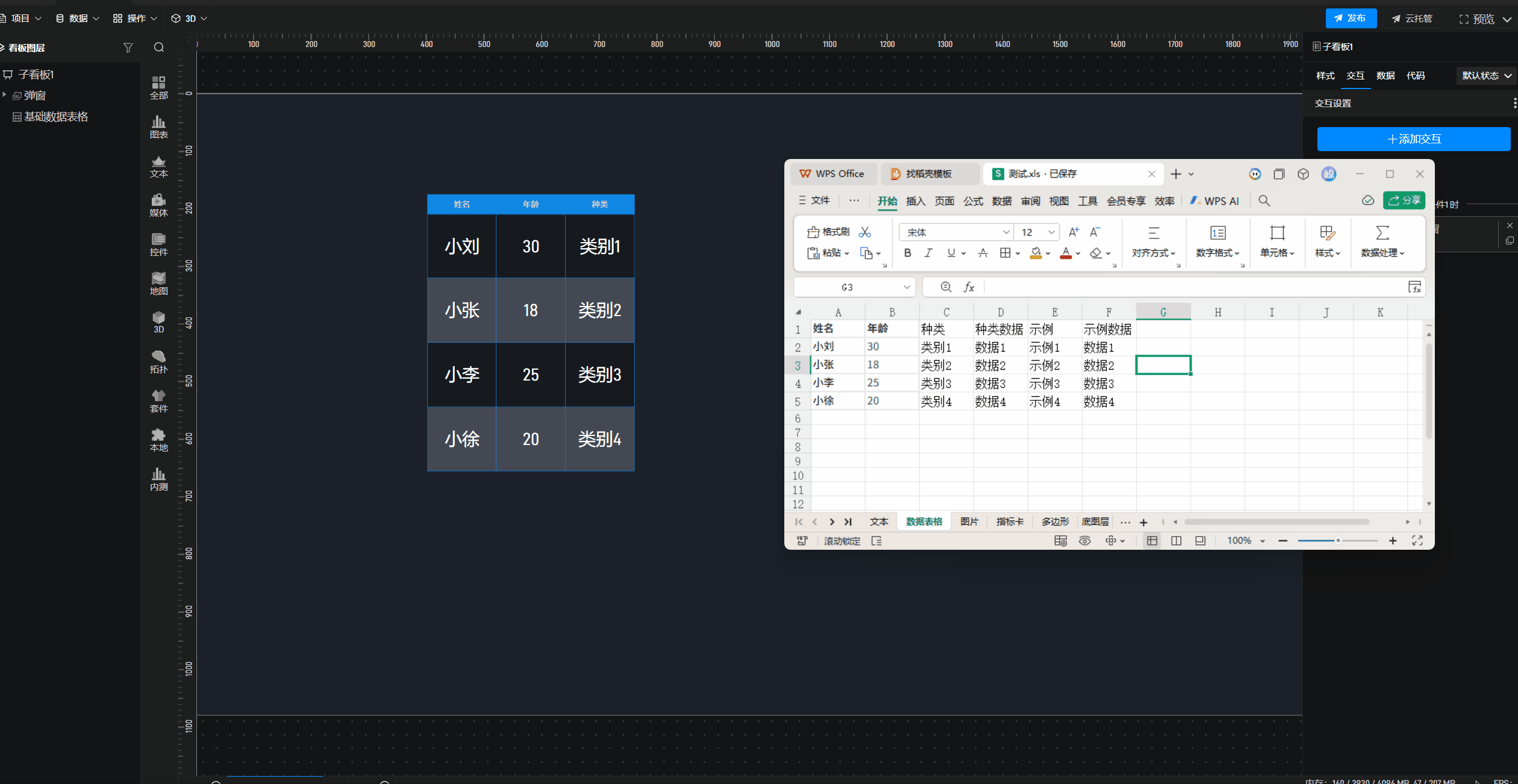Click the 媒体 media component icon
Viewport: 1518px width, 784px height.
click(158, 205)
